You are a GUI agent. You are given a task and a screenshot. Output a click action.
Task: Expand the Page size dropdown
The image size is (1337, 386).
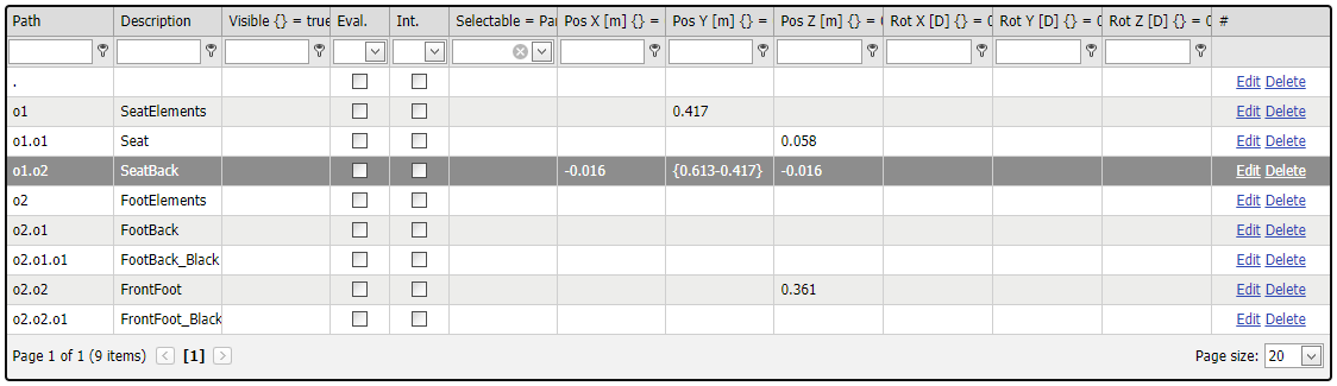tap(1311, 356)
